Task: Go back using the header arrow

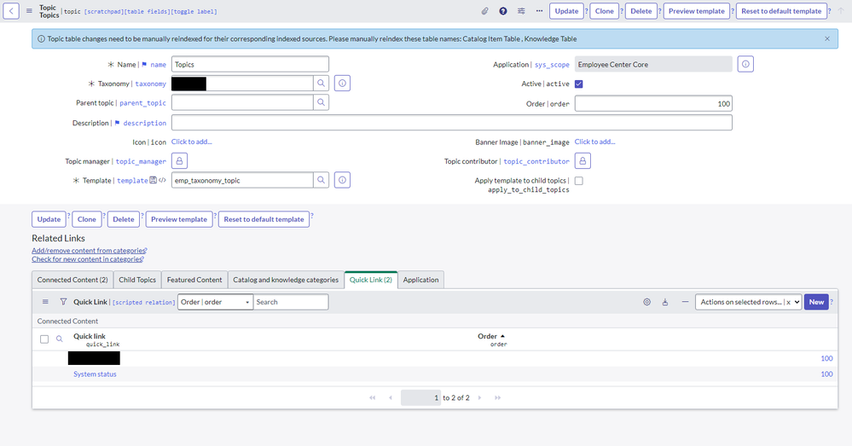Action: coord(11,11)
